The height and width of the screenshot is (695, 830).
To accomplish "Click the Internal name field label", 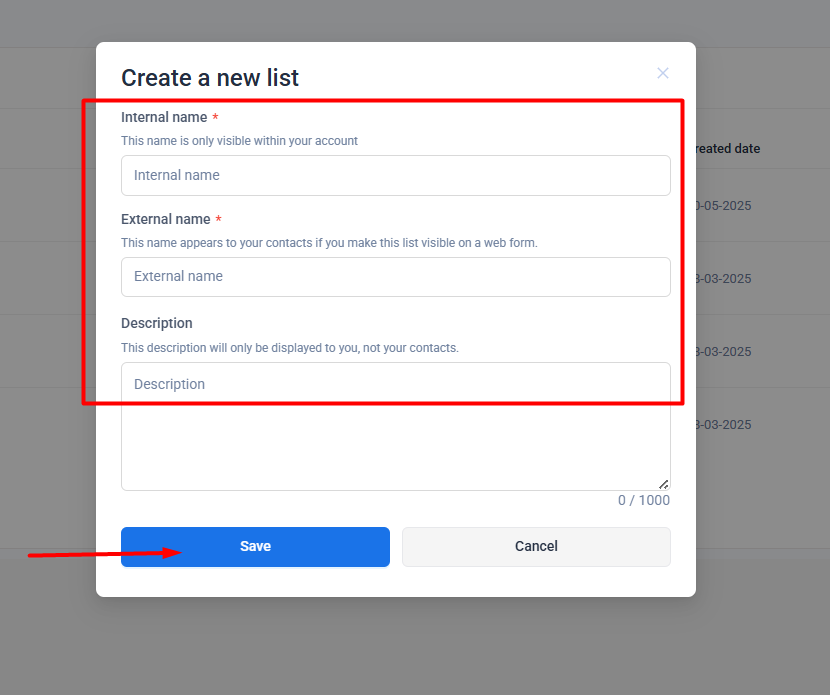I will tap(164, 118).
